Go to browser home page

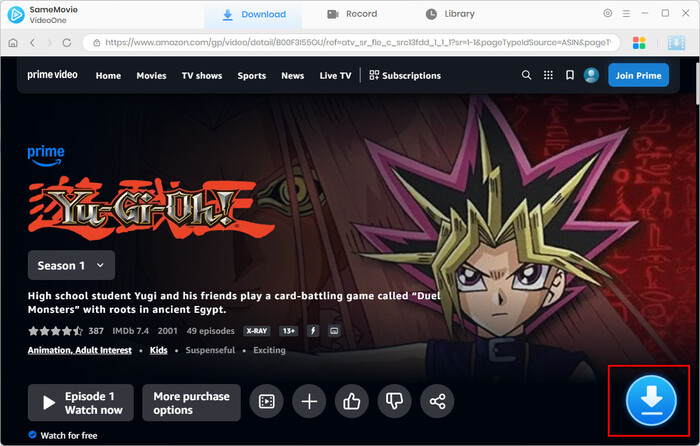coord(13,43)
